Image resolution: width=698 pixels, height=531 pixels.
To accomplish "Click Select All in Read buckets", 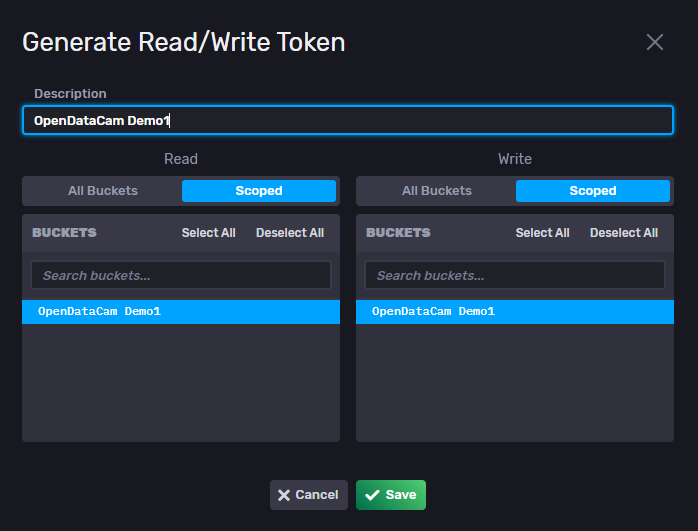I will coord(208,233).
